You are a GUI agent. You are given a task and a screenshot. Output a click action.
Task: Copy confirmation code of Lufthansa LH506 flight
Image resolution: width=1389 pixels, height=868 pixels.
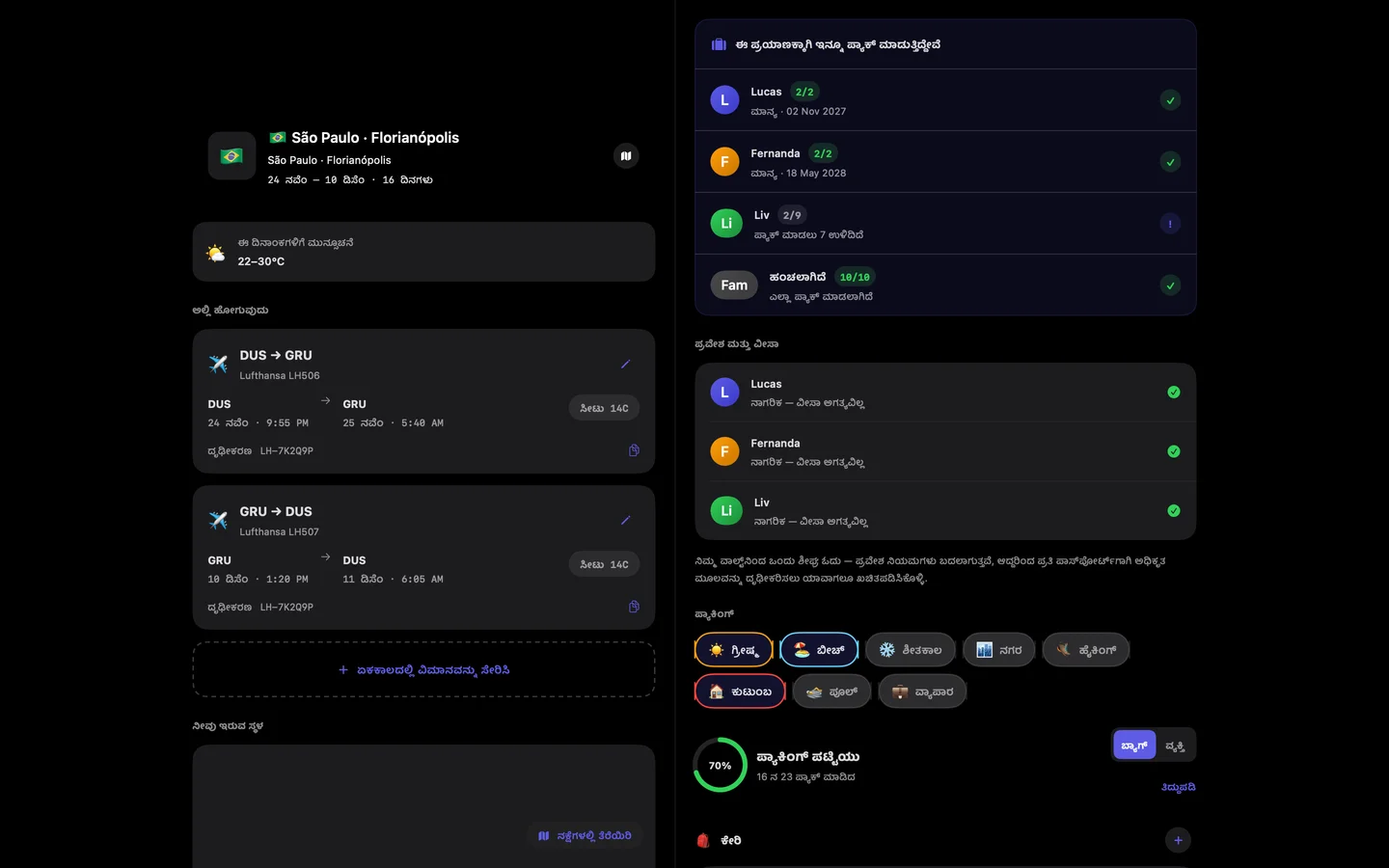634,450
